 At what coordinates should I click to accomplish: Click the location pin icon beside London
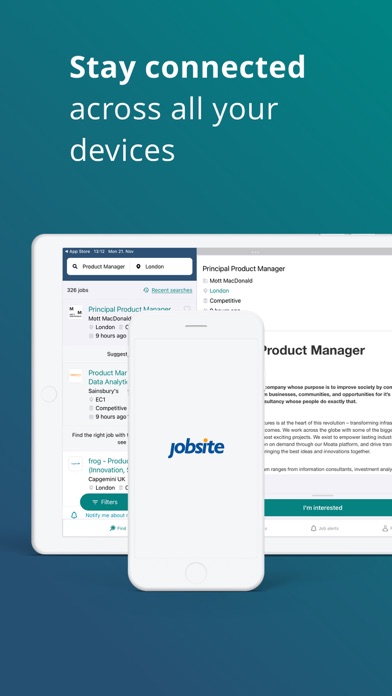tap(138, 267)
